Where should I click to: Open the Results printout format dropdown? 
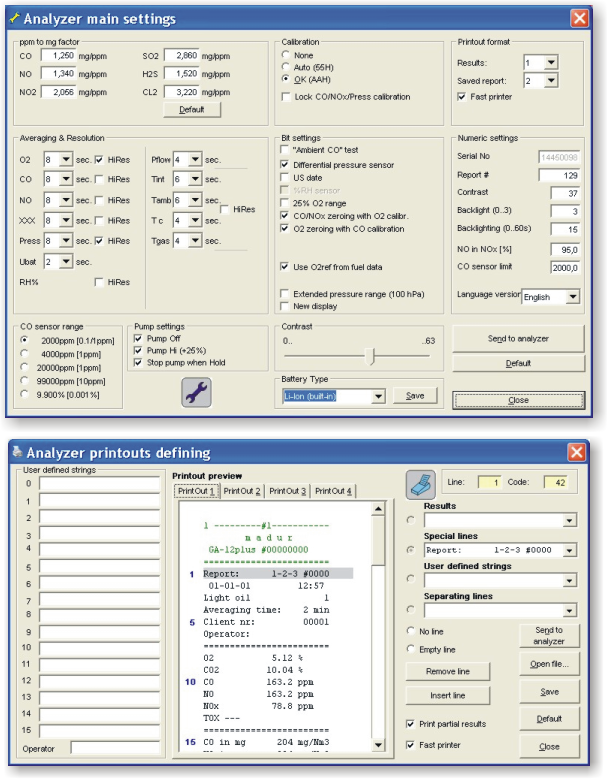point(551,63)
